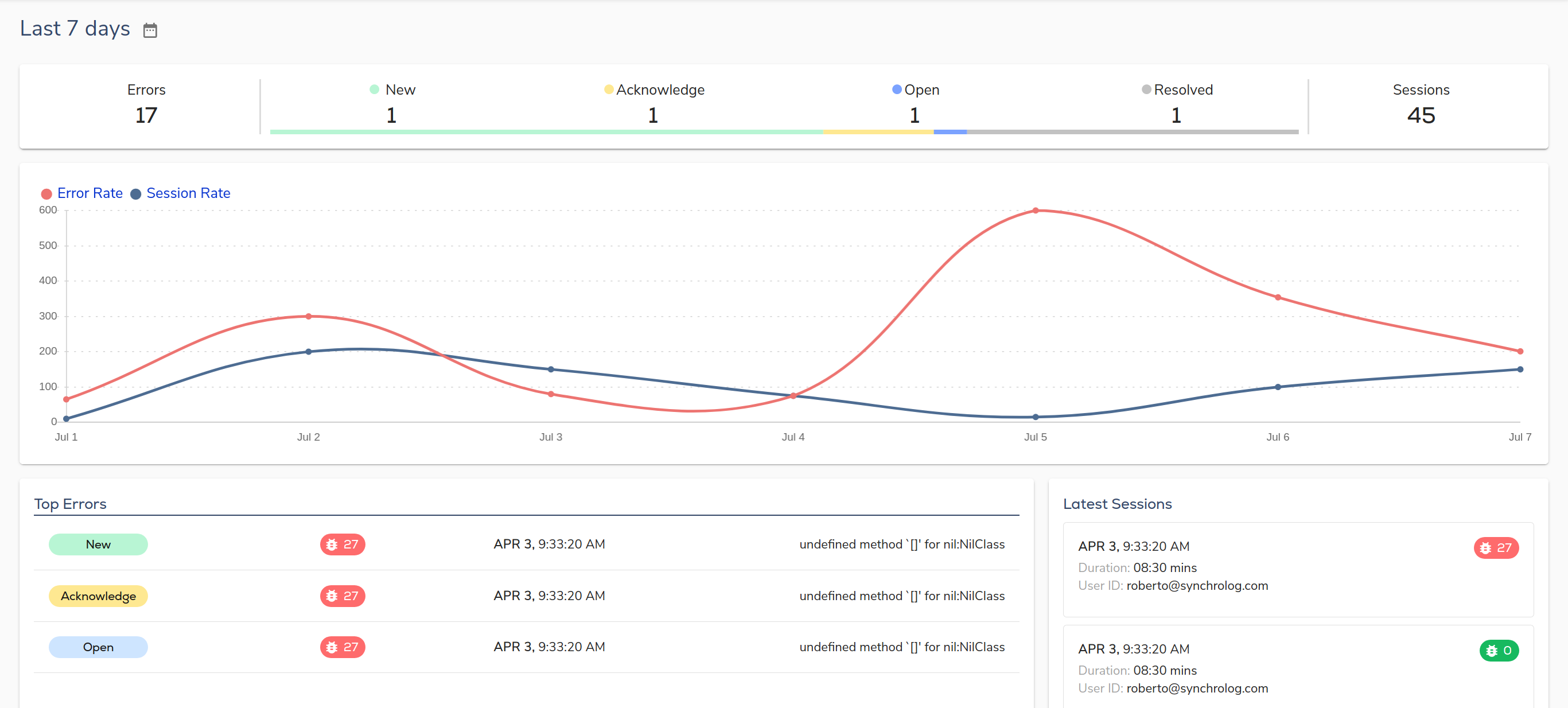Open the undefined method error in Acknowledge row

pyautogui.click(x=901, y=596)
